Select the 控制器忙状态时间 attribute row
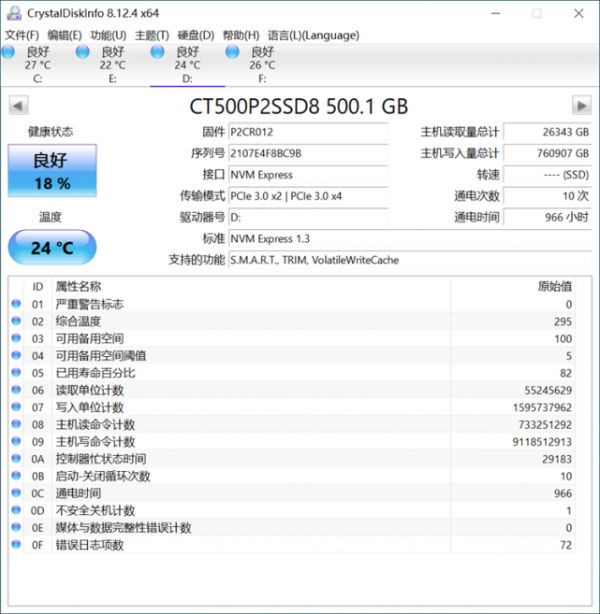Image resolution: width=600 pixels, height=614 pixels. (292, 459)
